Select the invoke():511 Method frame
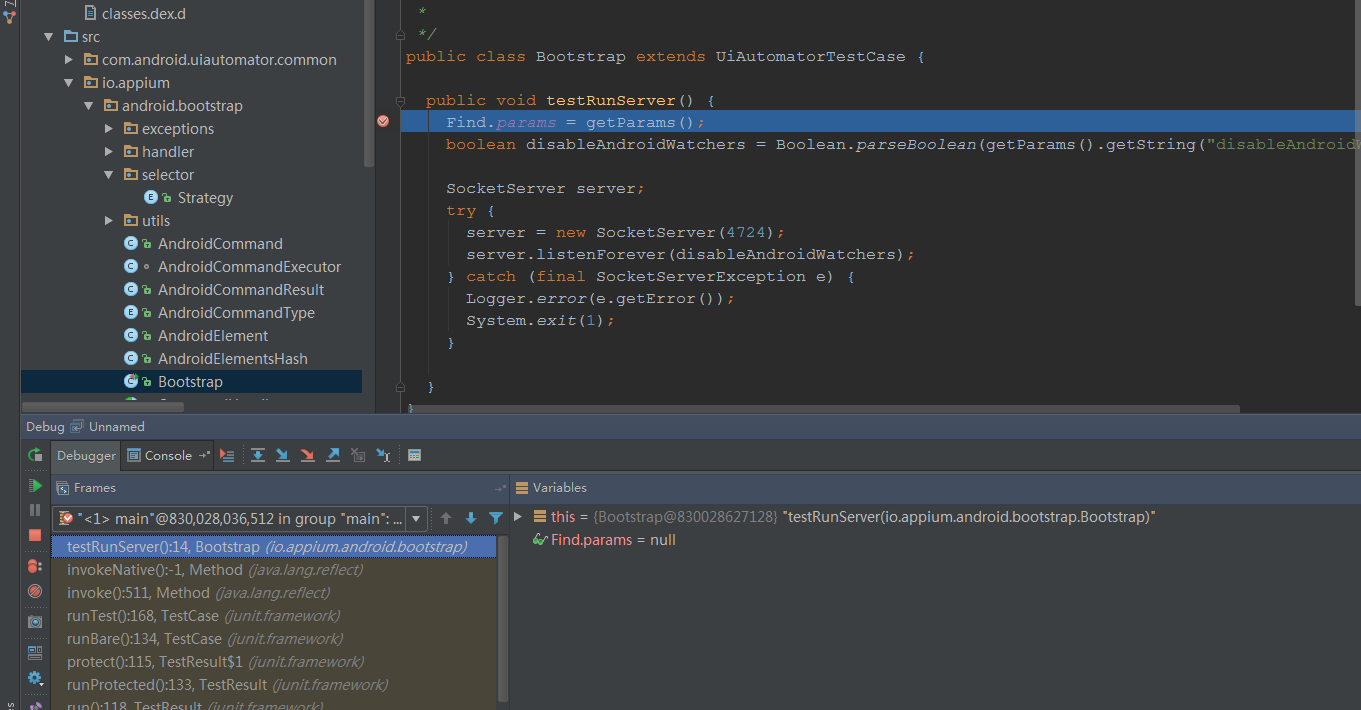The image size is (1361, 710). [x=274, y=593]
